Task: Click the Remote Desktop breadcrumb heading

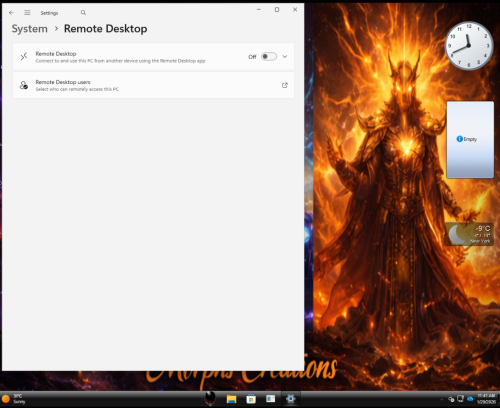Action: point(105,29)
